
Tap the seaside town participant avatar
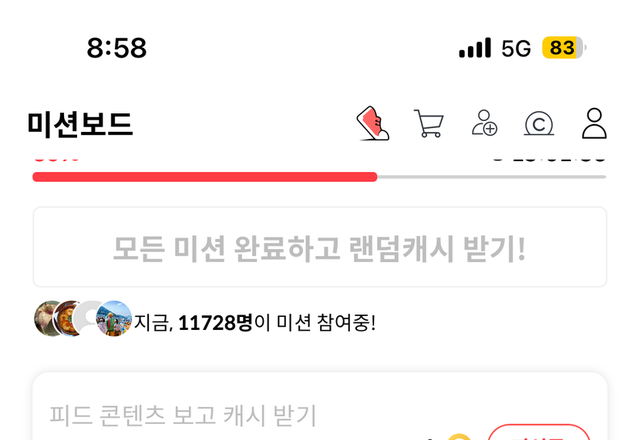coord(114,318)
